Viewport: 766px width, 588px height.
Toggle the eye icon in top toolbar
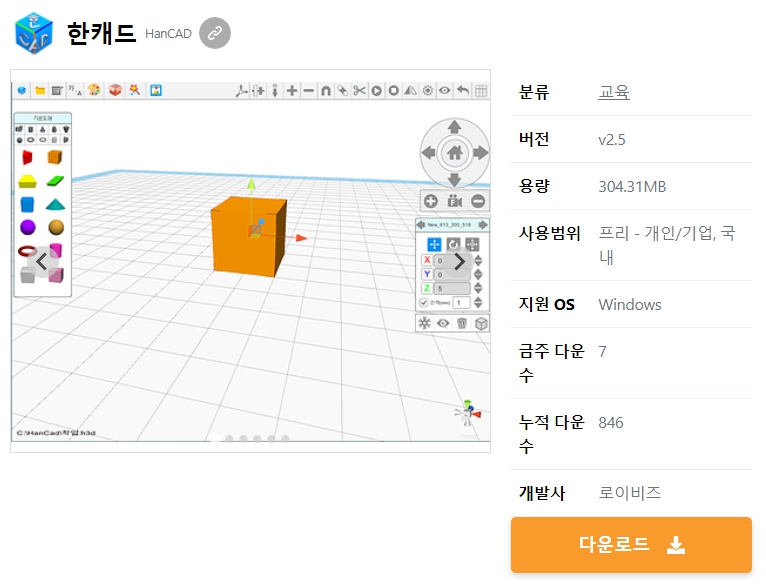445,90
